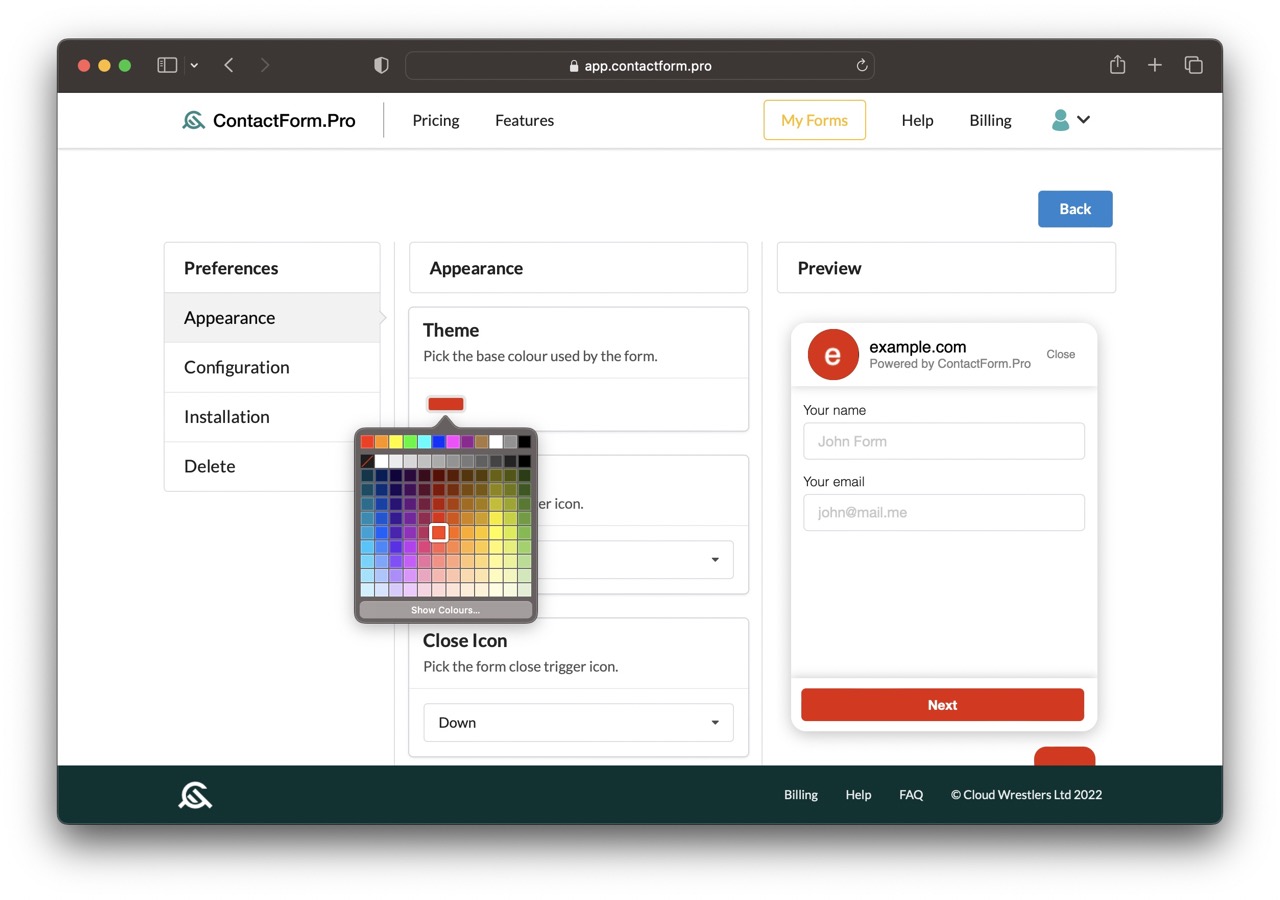Click the example.com site icon in the preview
Screen dimensions: 1280x900
(x=832, y=354)
